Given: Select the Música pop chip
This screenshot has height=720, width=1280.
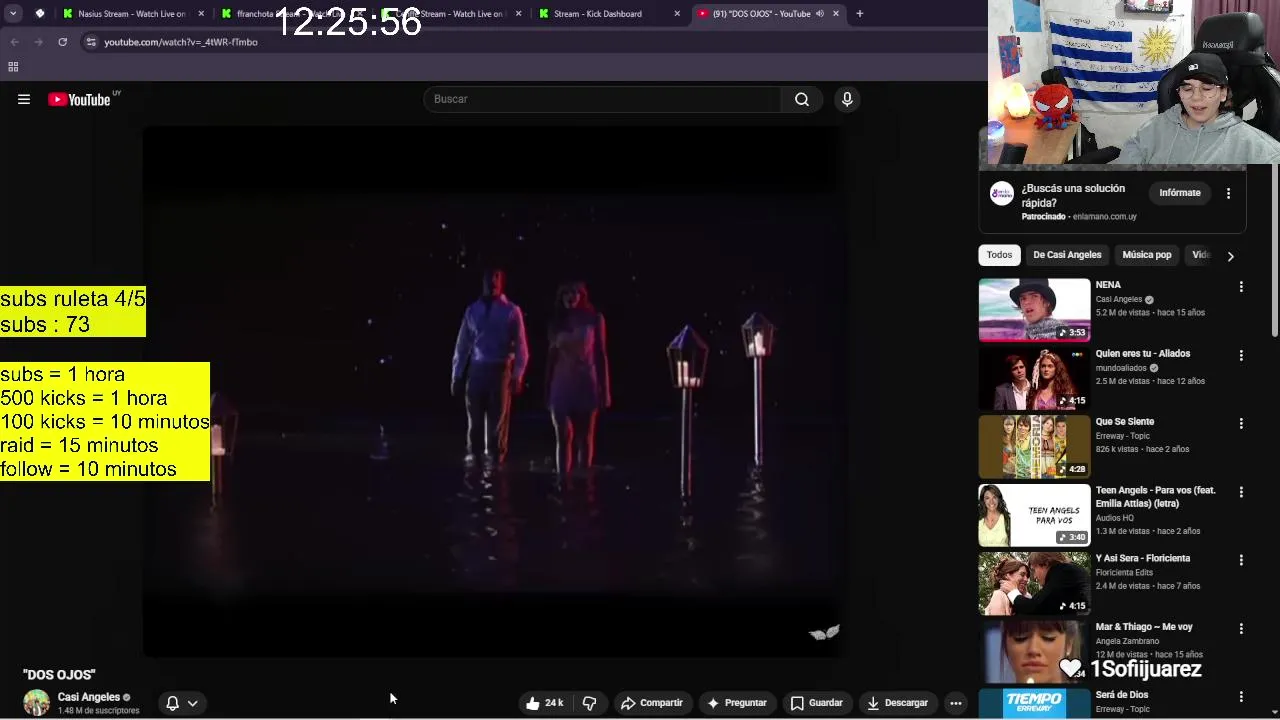Looking at the screenshot, I should click(1147, 255).
